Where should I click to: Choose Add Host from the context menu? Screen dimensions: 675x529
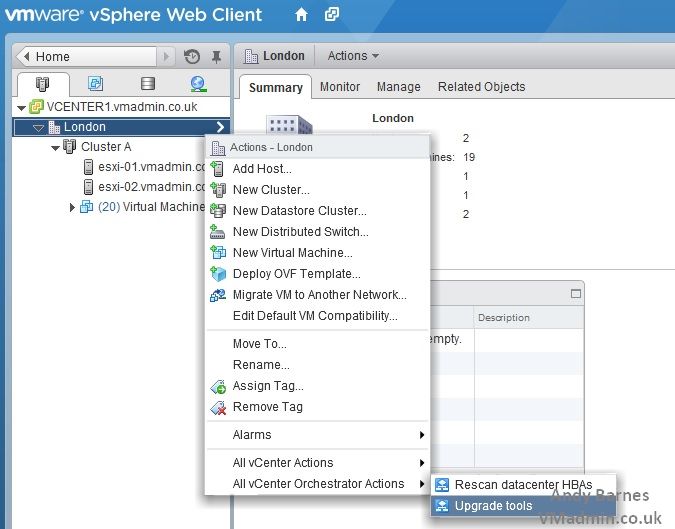tap(262, 169)
